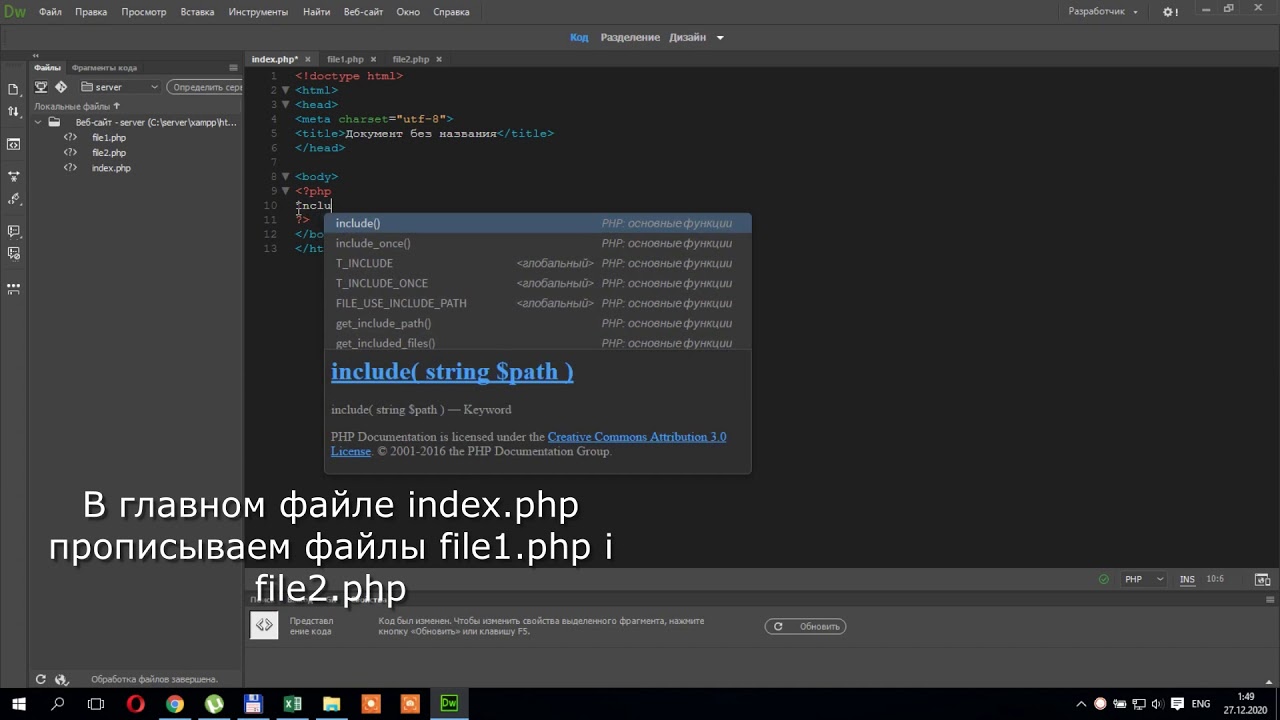Select file1.php in the Files panel
Screen dimensions: 1280x720
[x=109, y=137]
